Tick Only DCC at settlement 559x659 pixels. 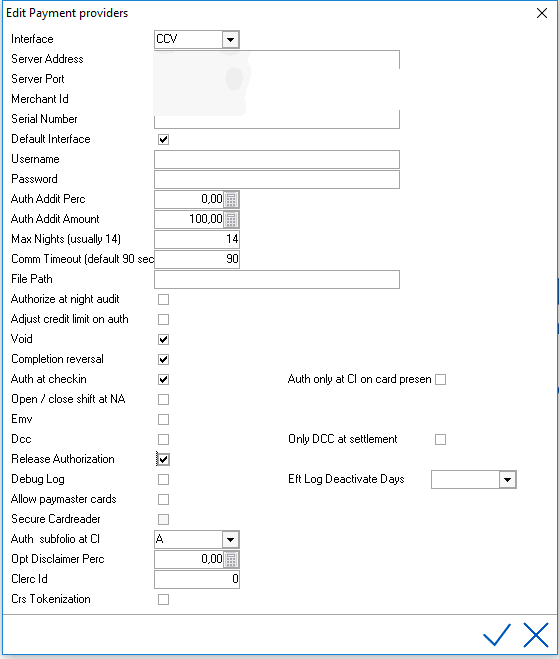click(440, 440)
